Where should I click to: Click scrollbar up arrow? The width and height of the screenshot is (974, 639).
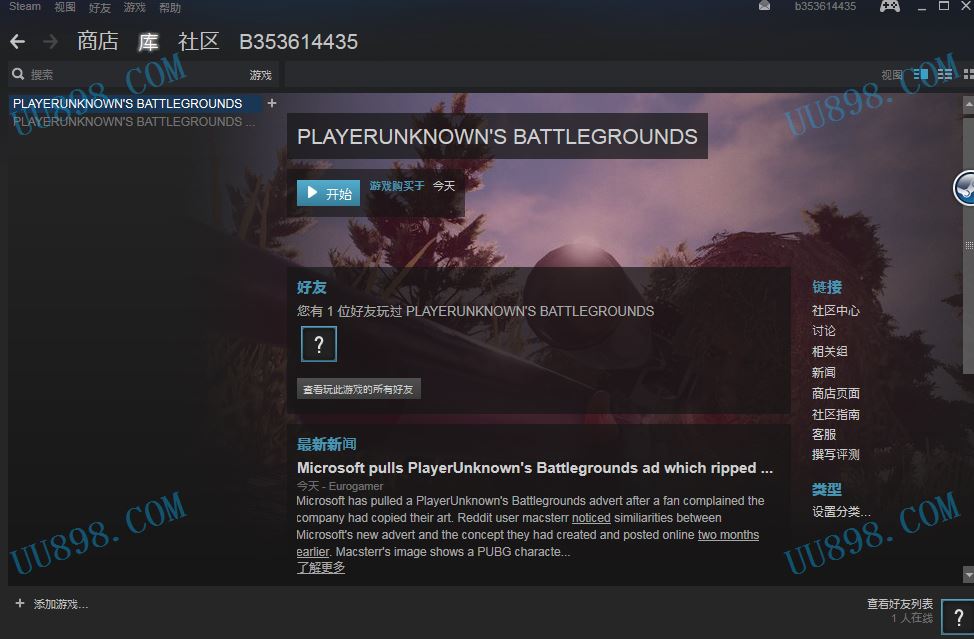coord(968,105)
